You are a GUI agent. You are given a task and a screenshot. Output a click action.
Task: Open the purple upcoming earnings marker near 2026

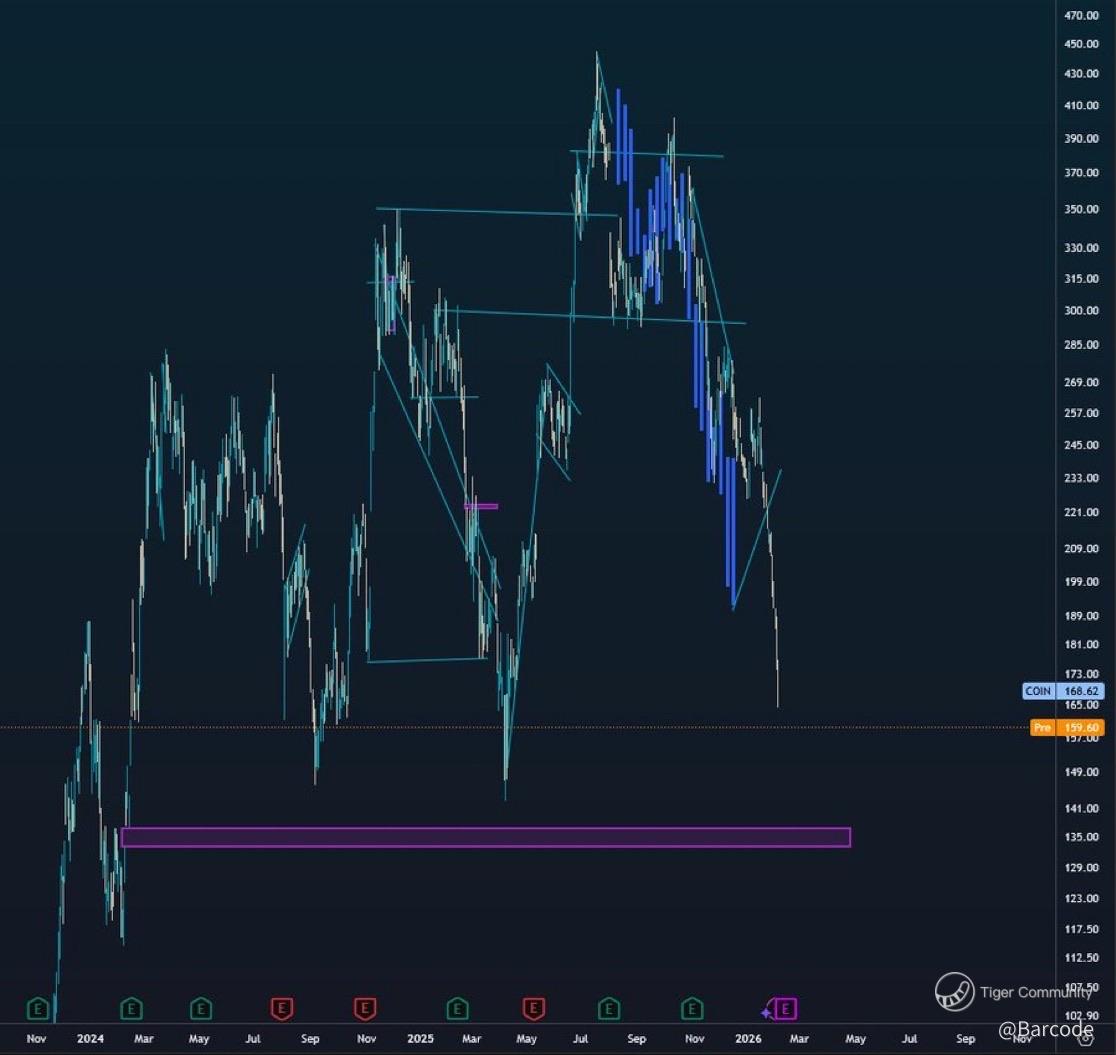tap(786, 1009)
